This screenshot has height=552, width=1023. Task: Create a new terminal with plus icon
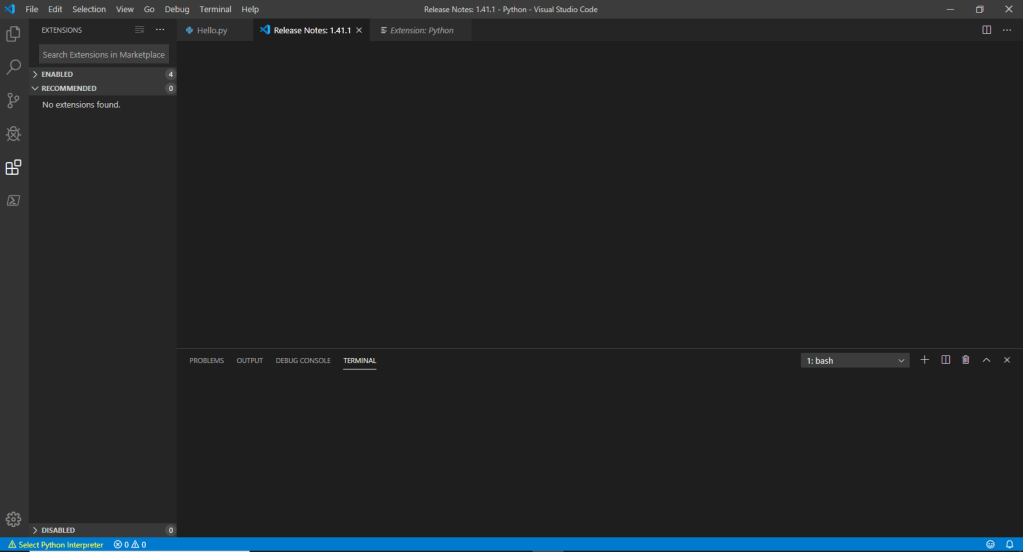tap(924, 360)
